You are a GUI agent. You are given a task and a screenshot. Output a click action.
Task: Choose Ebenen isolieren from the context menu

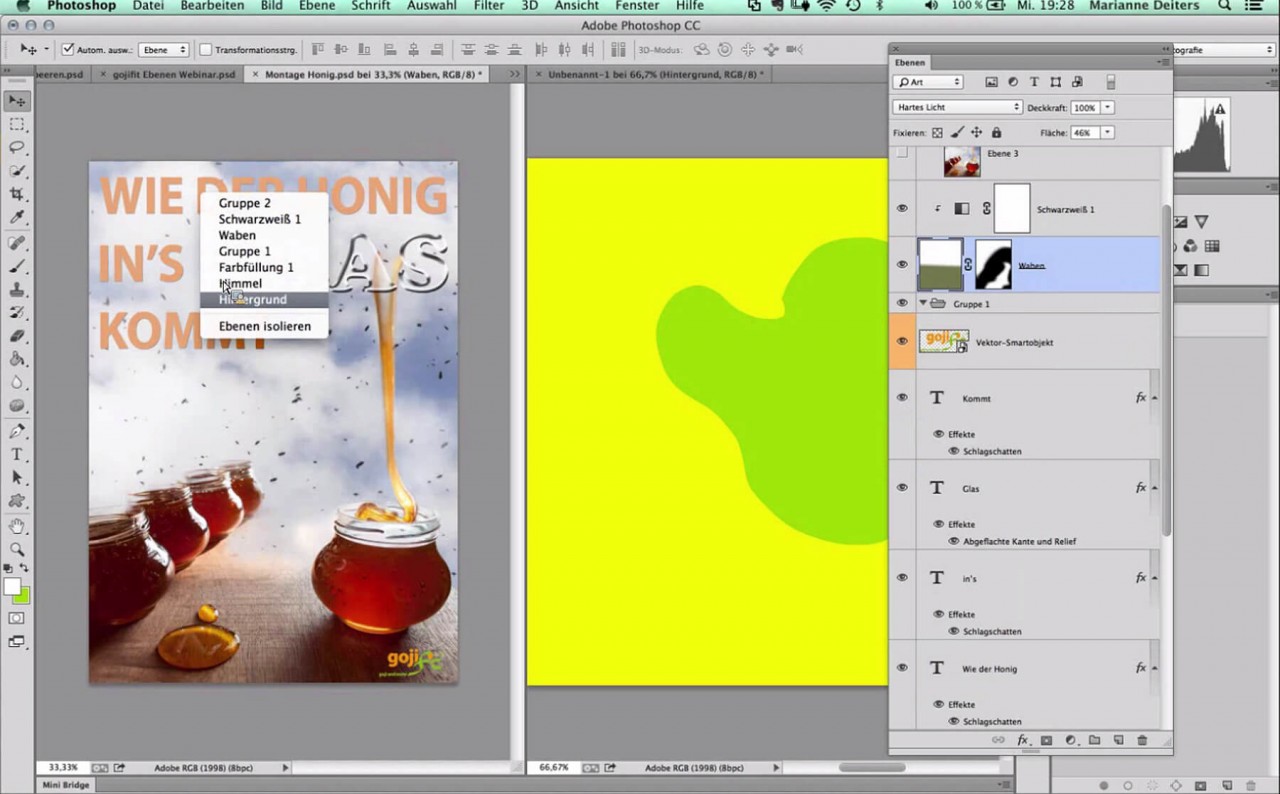coord(264,326)
